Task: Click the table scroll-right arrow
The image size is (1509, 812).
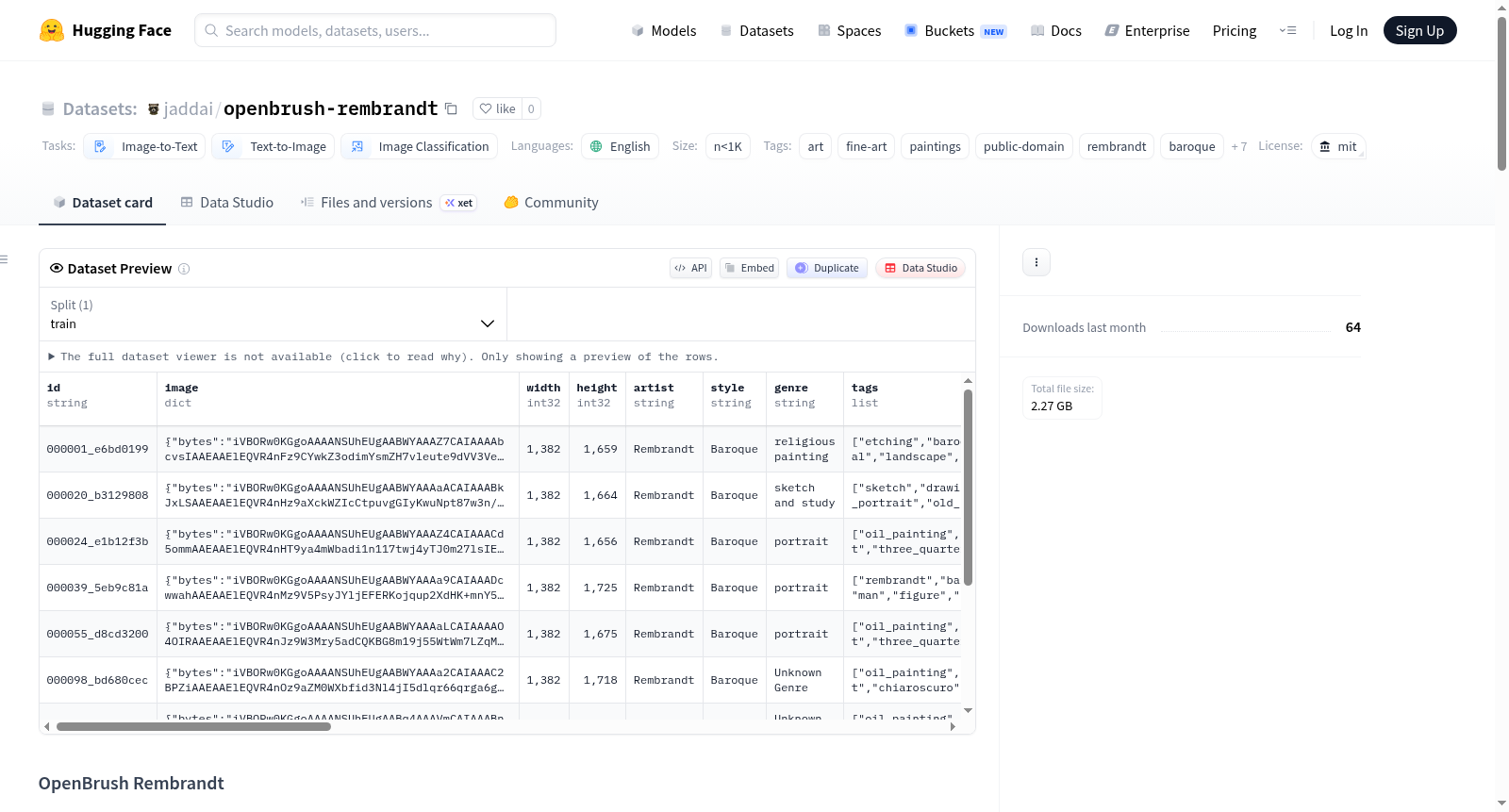Action: tap(953, 727)
